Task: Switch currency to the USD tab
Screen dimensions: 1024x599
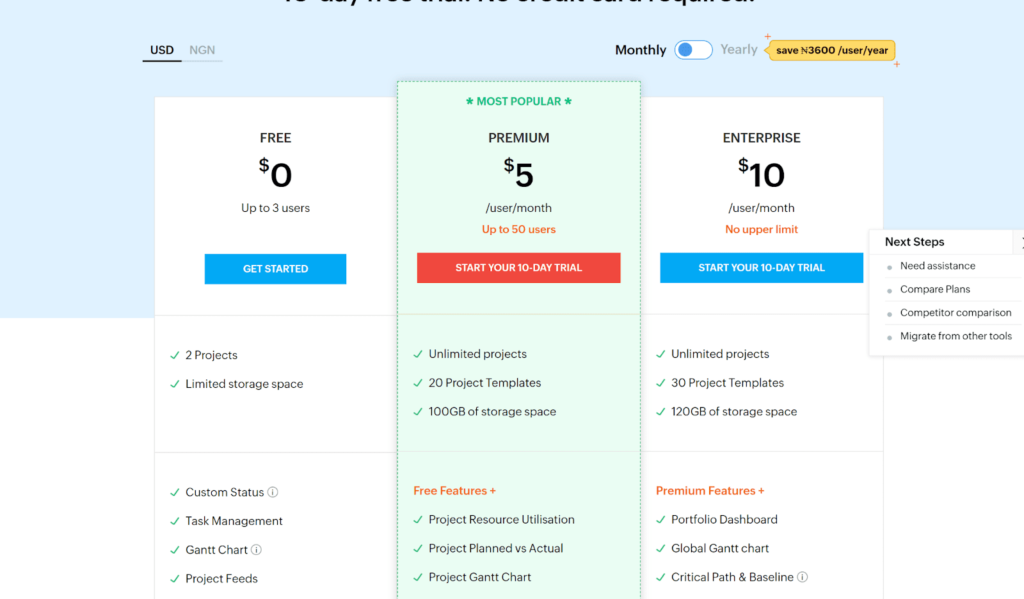Action: pos(162,50)
